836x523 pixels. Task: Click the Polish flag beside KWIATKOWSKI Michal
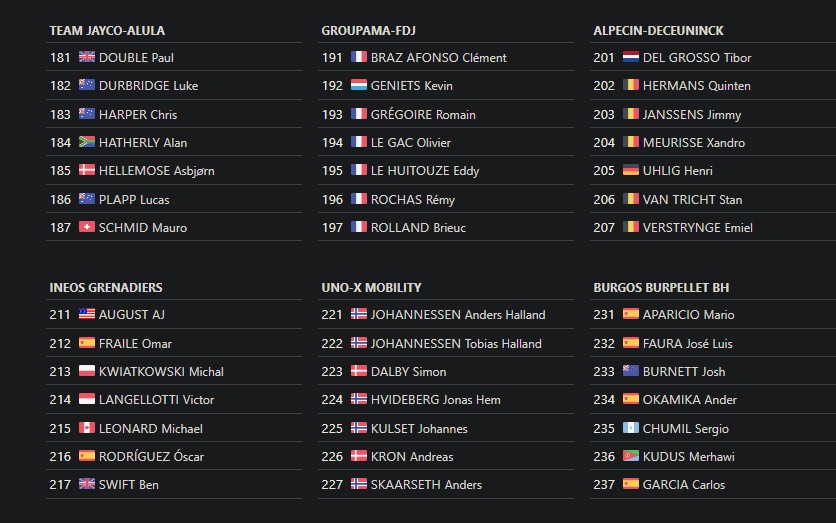[x=87, y=371]
